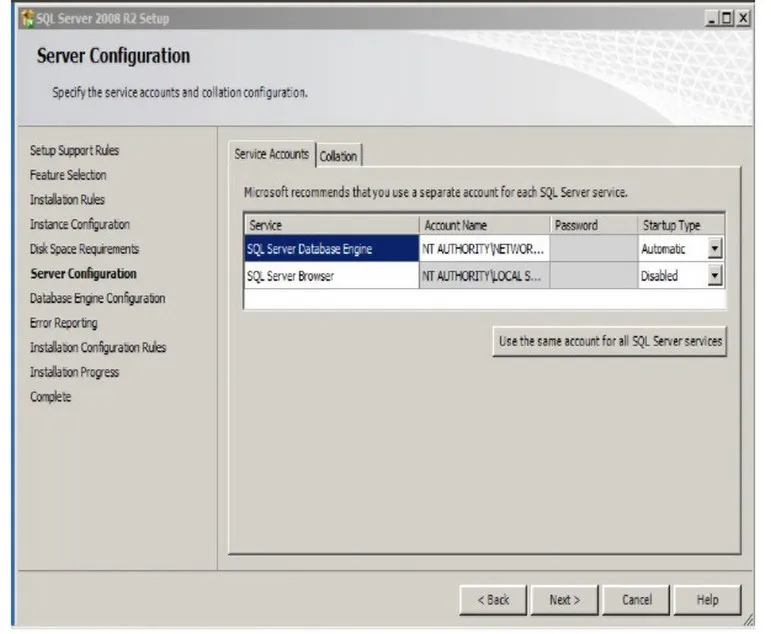This screenshot has height=634, width=771.
Task: Click Feature Selection step
Action: [x=68, y=175]
